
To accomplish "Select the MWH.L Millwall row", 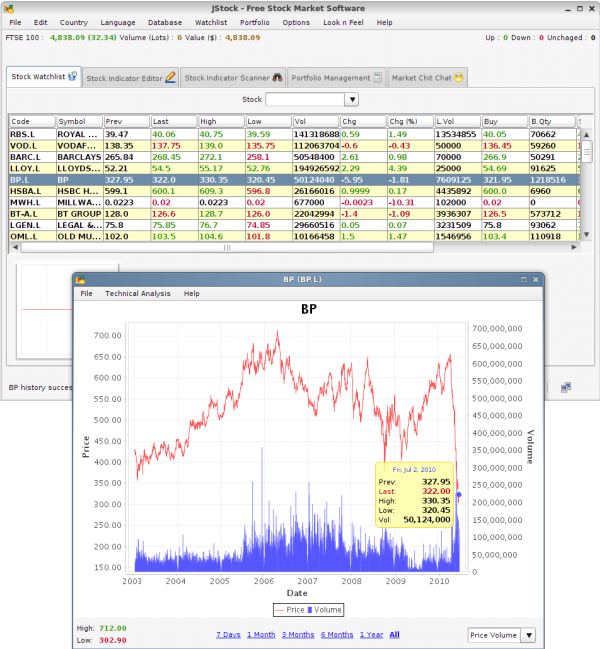I will (294, 202).
